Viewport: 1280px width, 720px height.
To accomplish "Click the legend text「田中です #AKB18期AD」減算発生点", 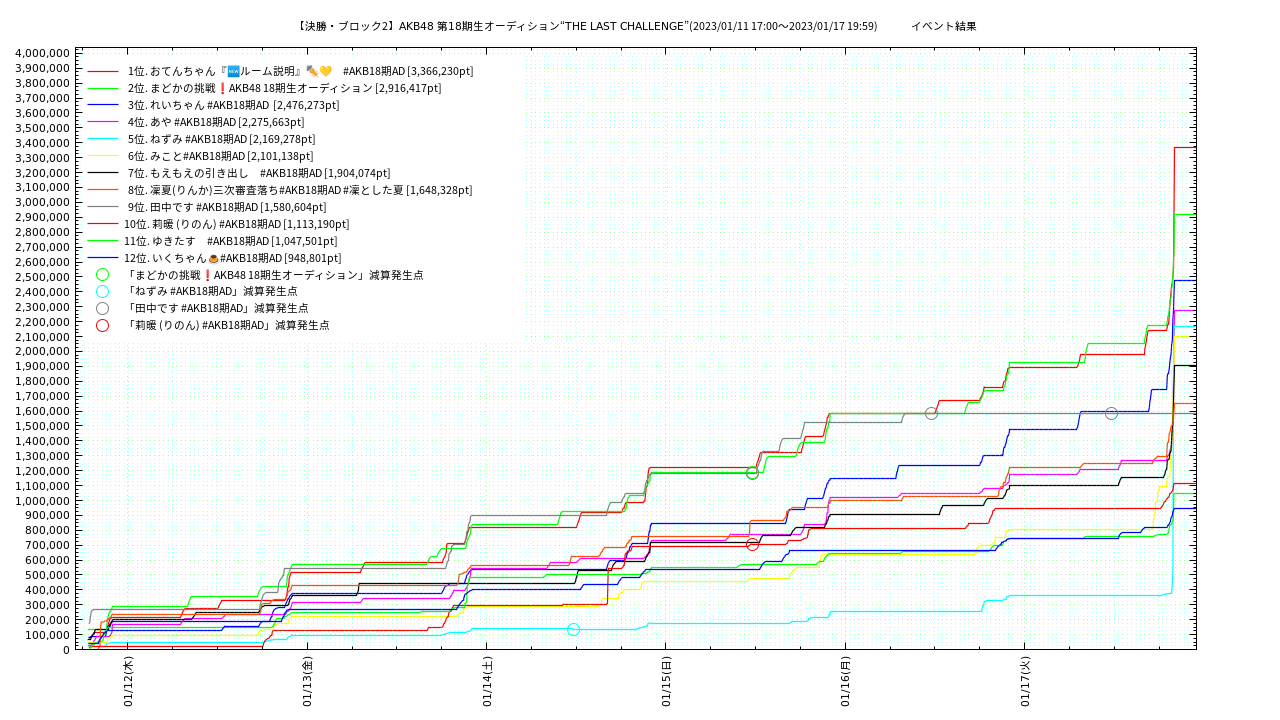I will 216,308.
